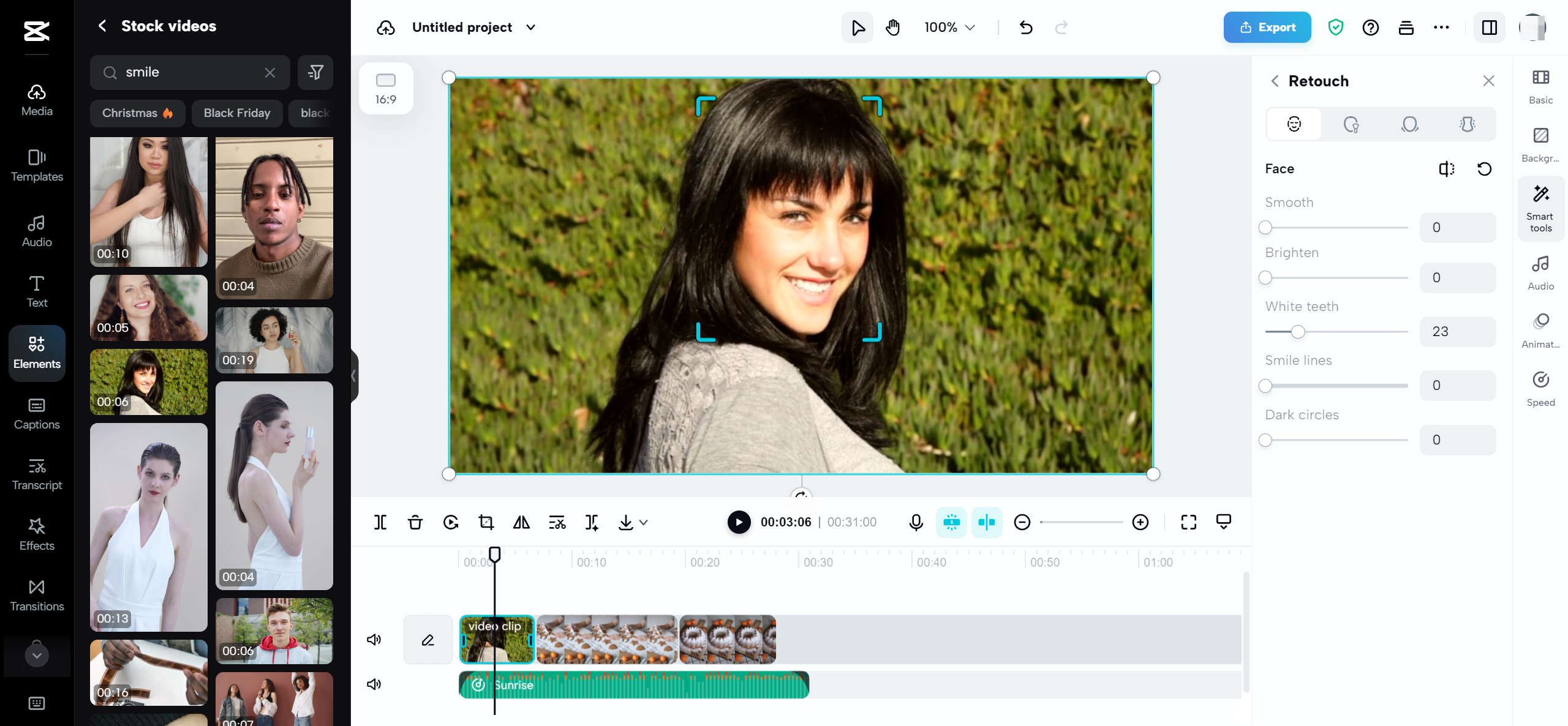Image resolution: width=1568 pixels, height=726 pixels.
Task: Switch to the Makeup retouch tab
Action: pyautogui.click(x=1352, y=124)
